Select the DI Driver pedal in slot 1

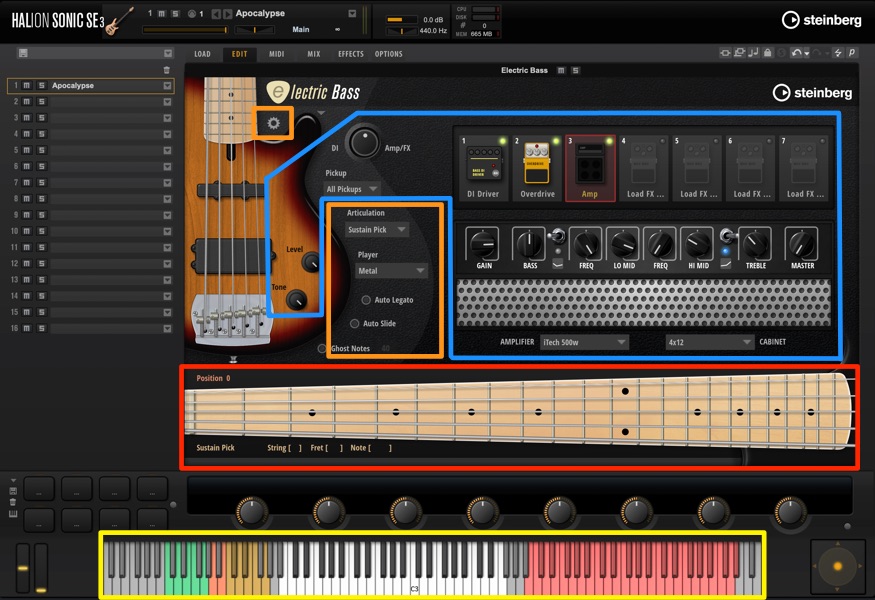click(483, 168)
